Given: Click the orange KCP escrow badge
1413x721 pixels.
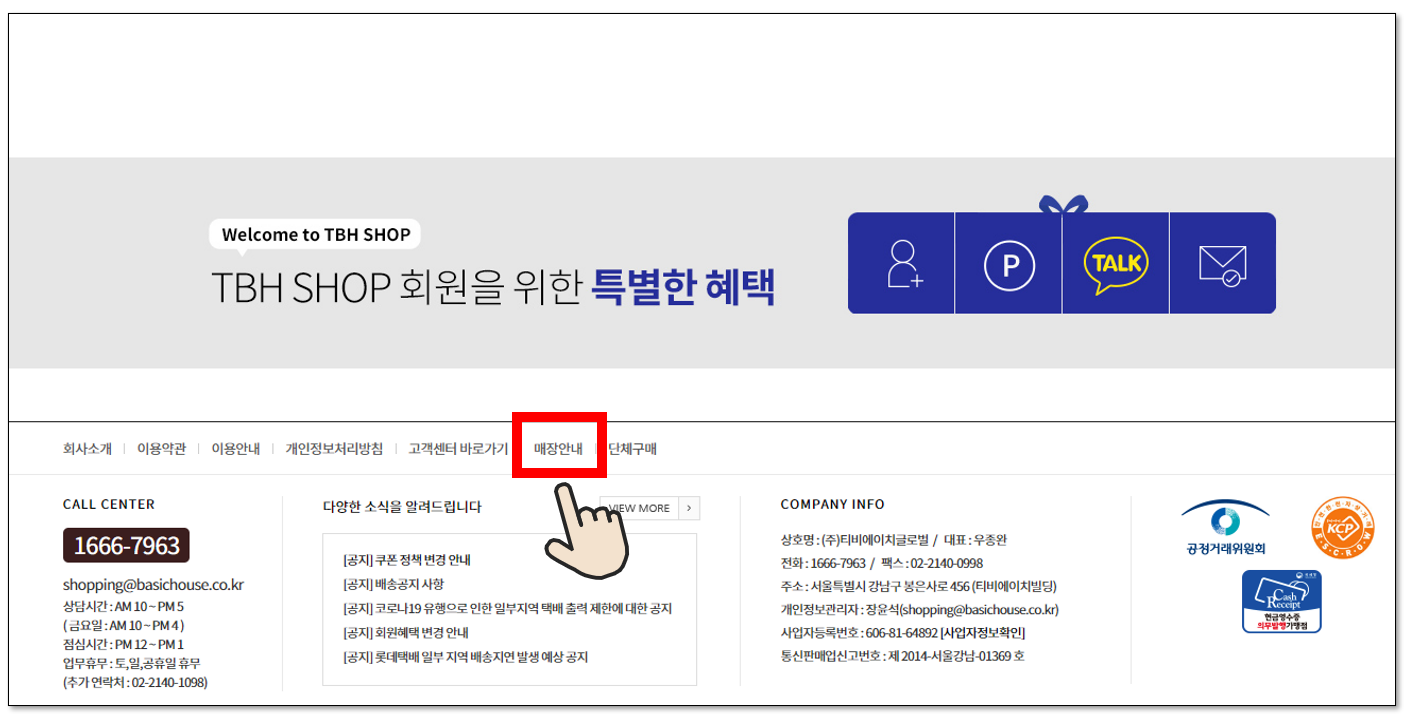Looking at the screenshot, I should (1343, 528).
